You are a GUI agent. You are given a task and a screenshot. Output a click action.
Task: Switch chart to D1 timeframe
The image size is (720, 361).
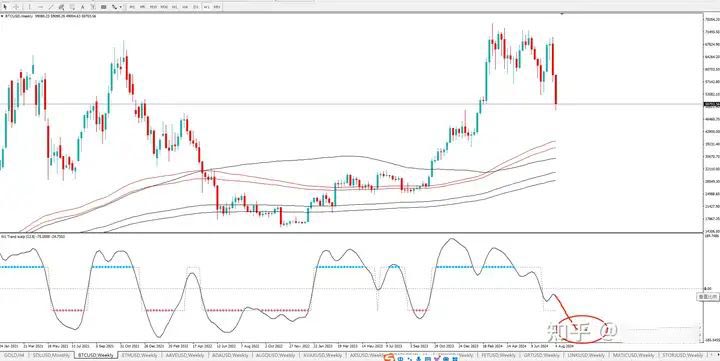[196, 7]
